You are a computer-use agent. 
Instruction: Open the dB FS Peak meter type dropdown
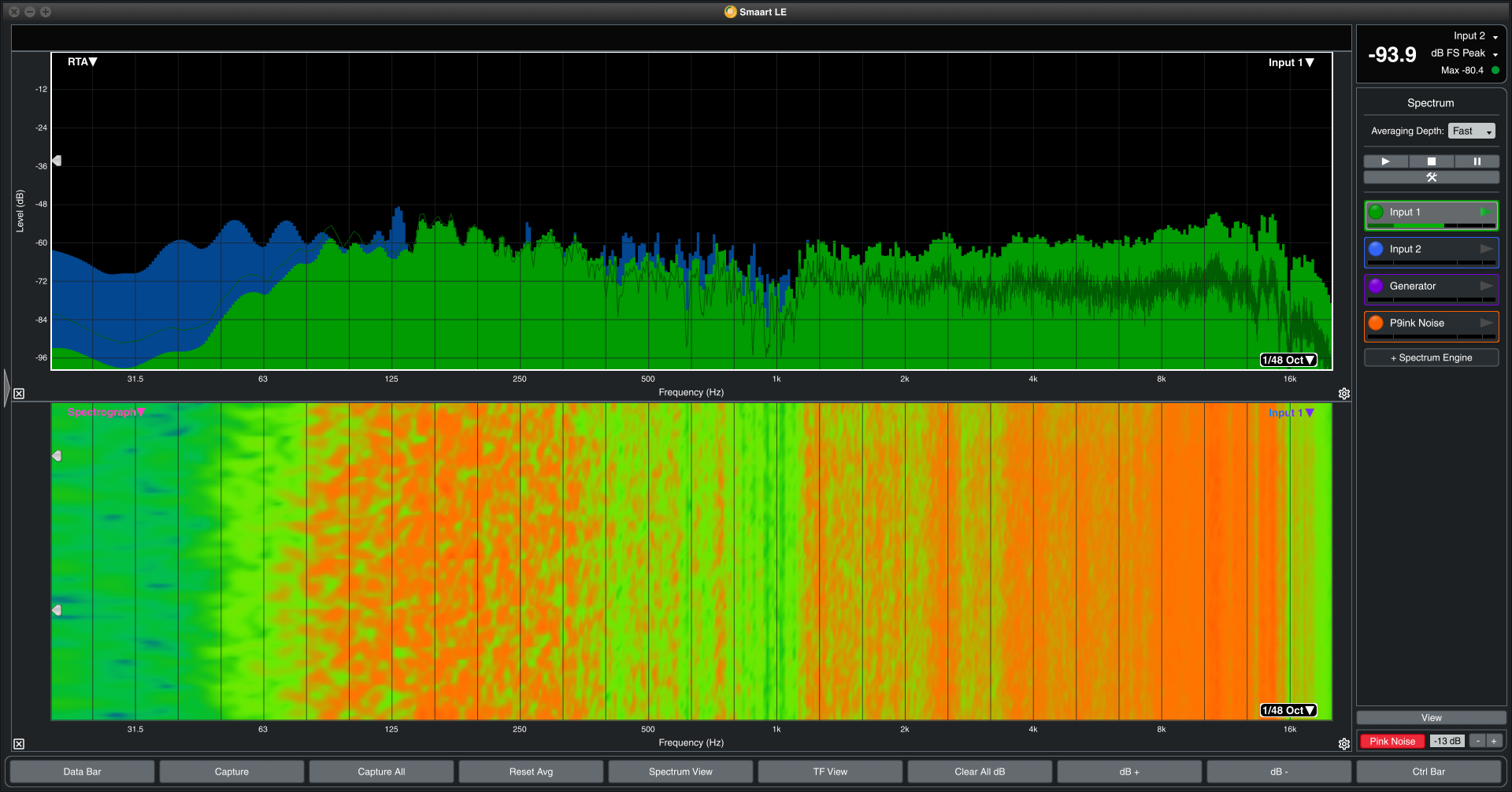[x=1464, y=54]
